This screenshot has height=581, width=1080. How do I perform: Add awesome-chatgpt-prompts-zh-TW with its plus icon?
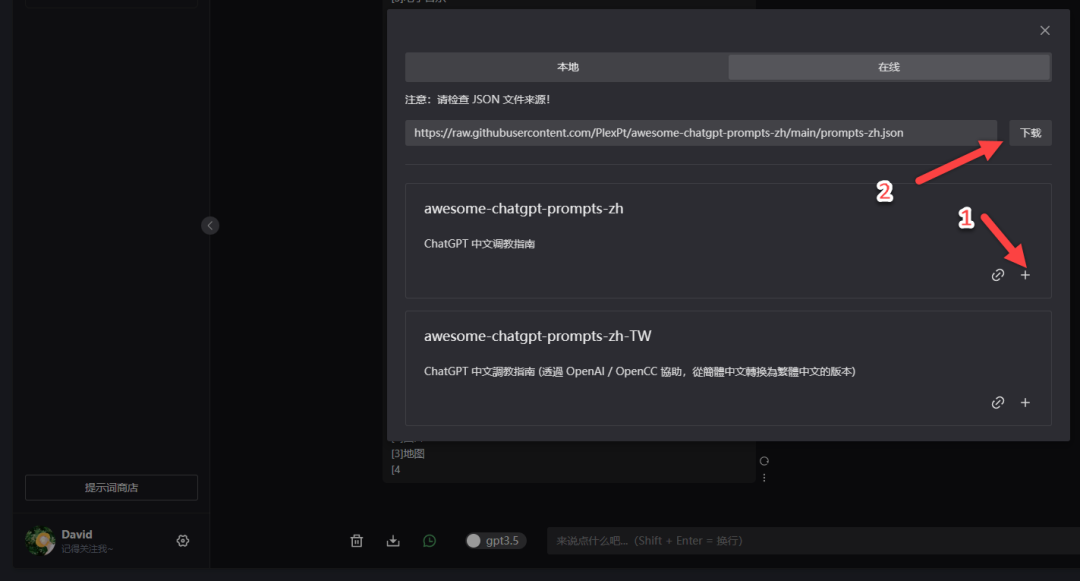tap(1025, 402)
